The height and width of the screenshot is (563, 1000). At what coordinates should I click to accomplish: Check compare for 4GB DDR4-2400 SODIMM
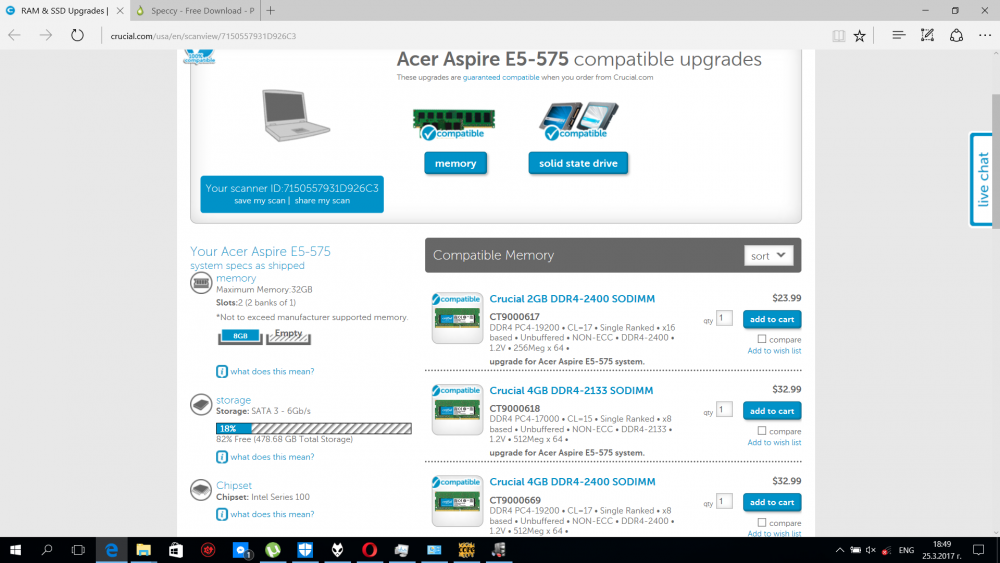[761, 523]
